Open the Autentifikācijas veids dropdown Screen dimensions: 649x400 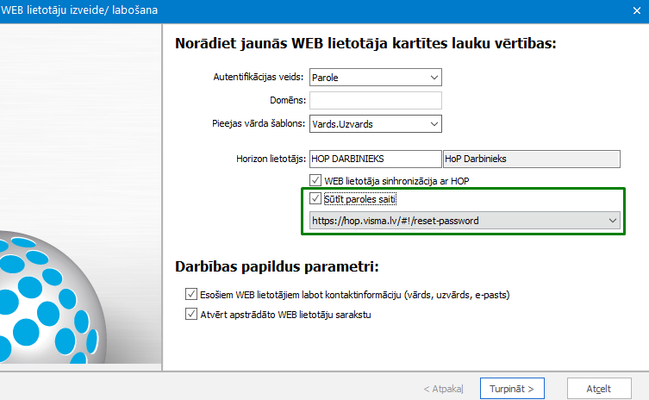[x=375, y=77]
